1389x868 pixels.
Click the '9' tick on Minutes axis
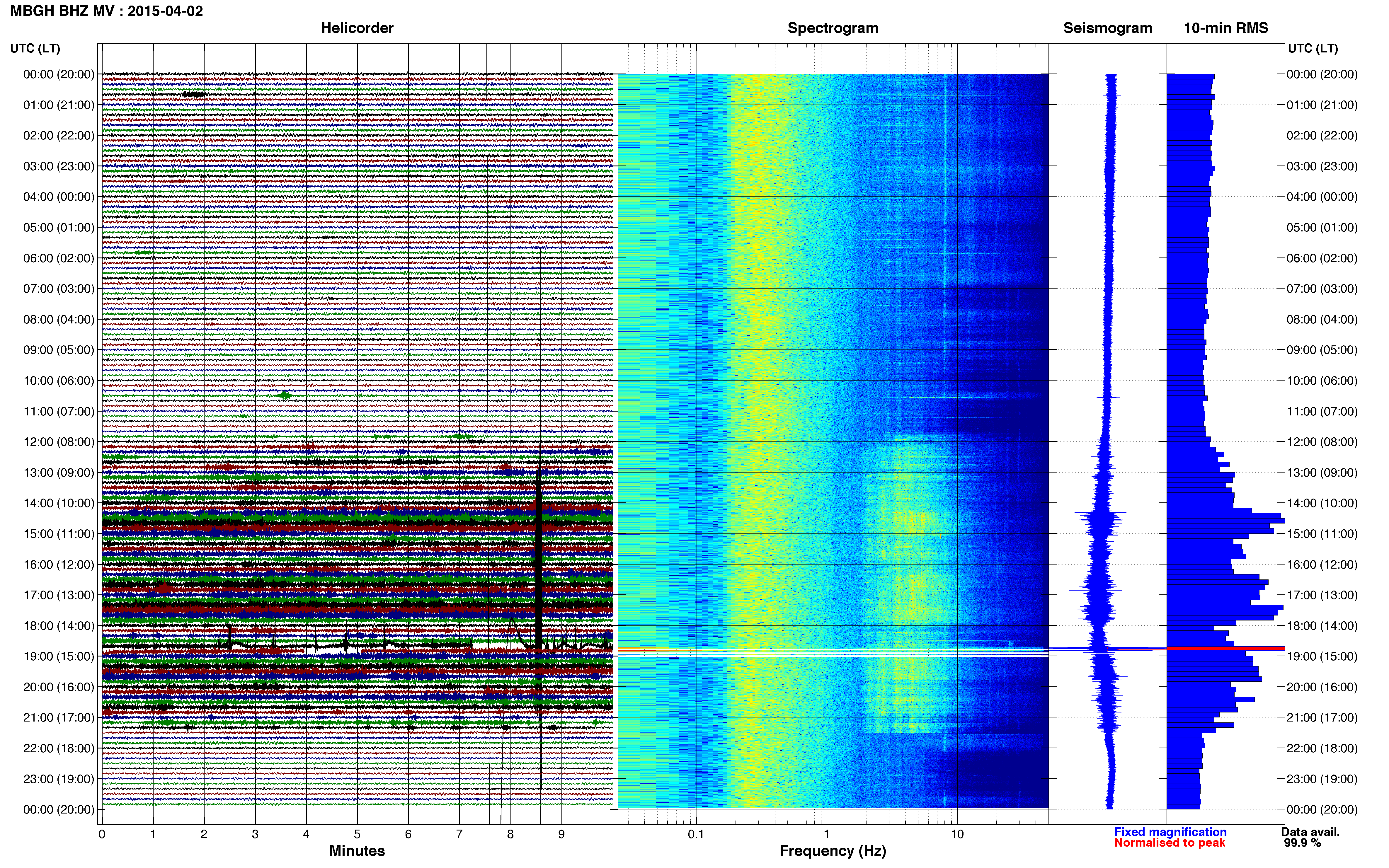(561, 834)
